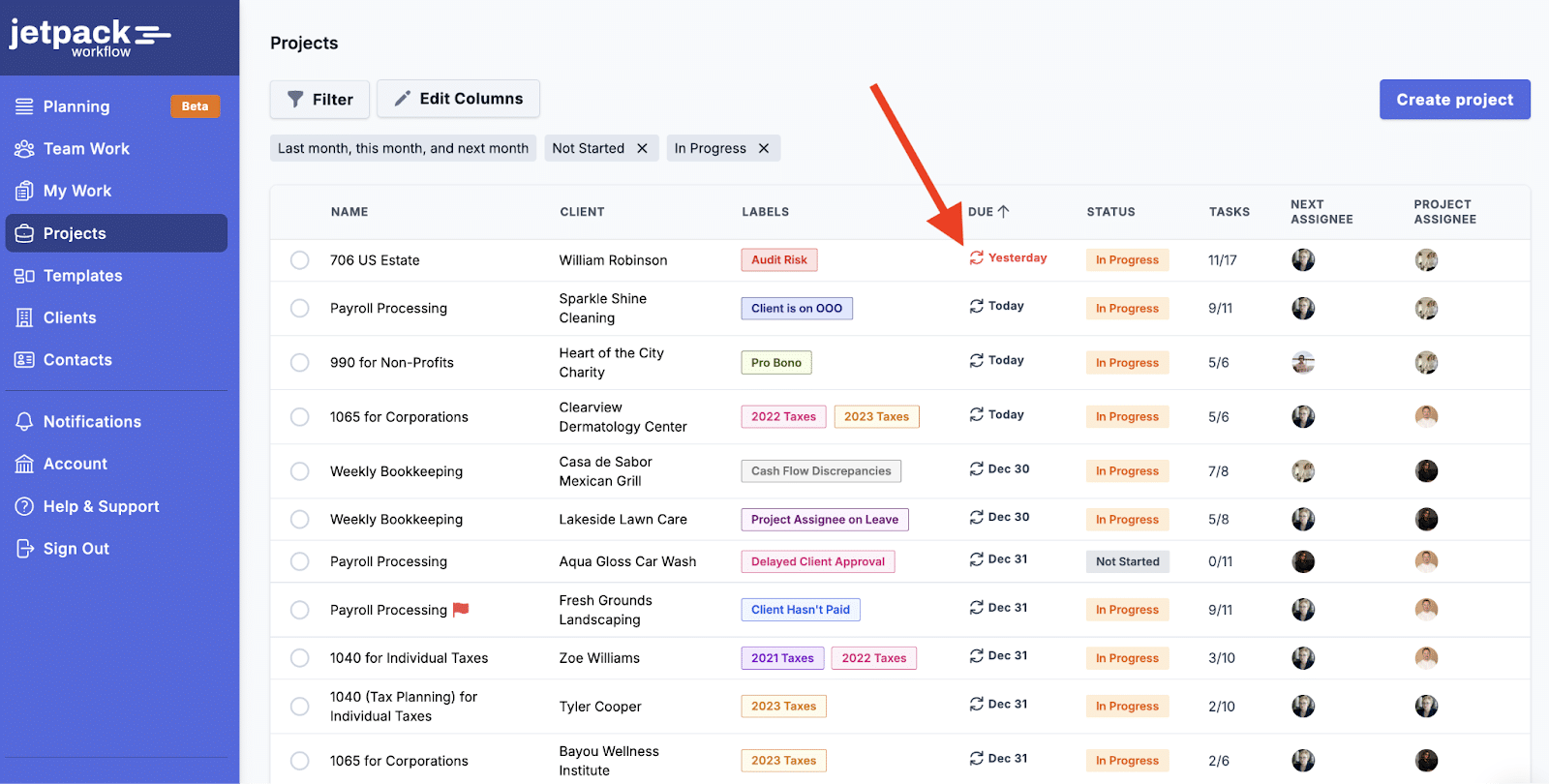Check the Aqua Gloss Car Wash project circle

click(300, 561)
